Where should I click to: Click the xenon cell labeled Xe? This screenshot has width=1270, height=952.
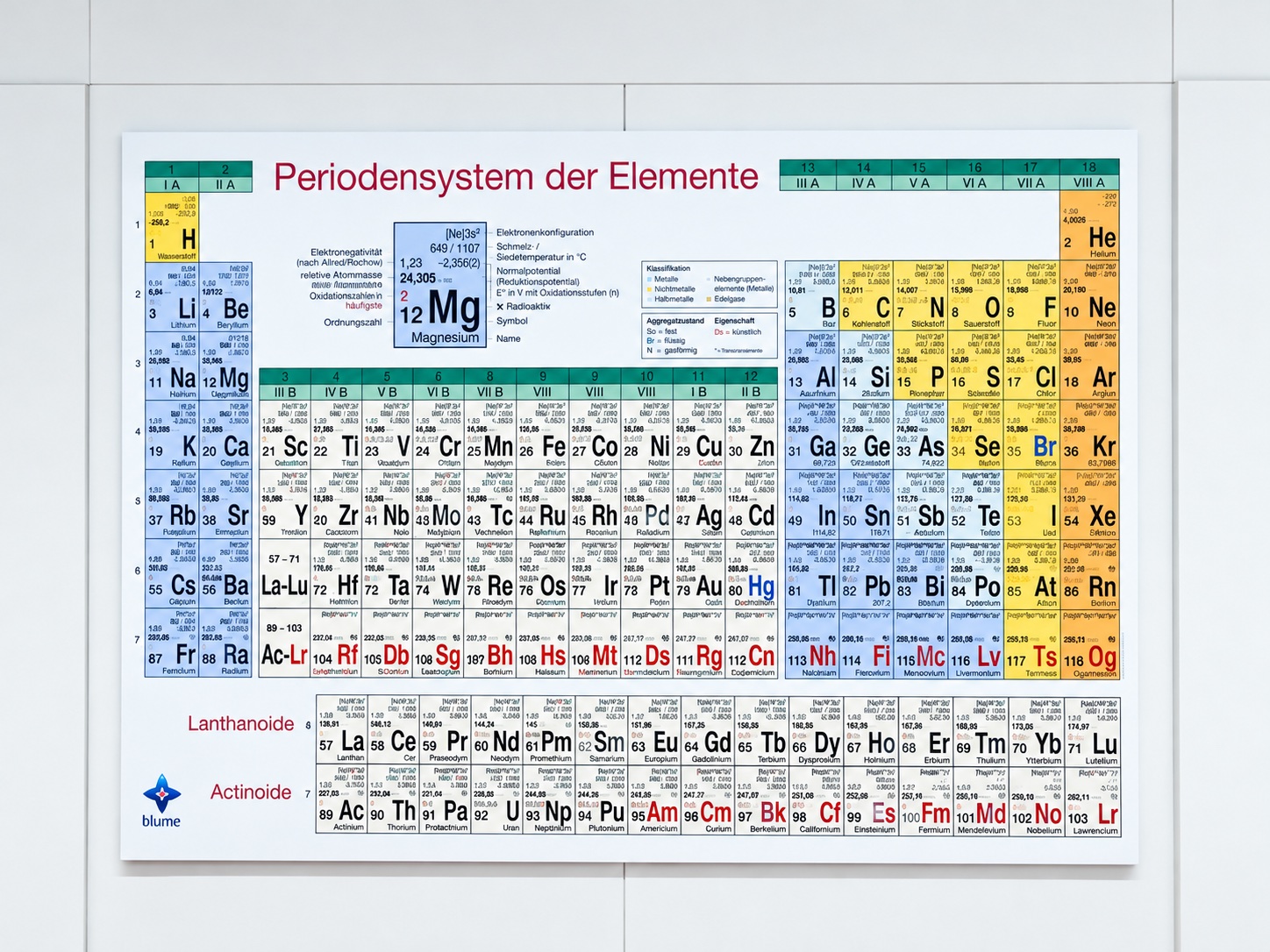point(1090,504)
